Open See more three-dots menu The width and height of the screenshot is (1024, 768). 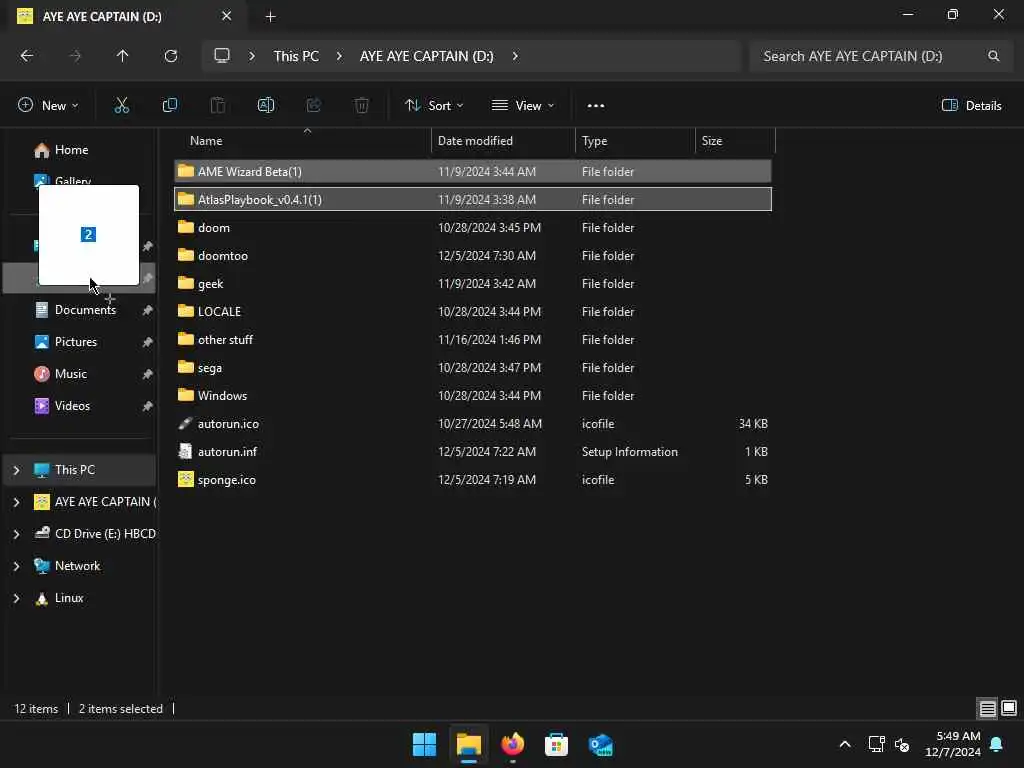tap(596, 105)
